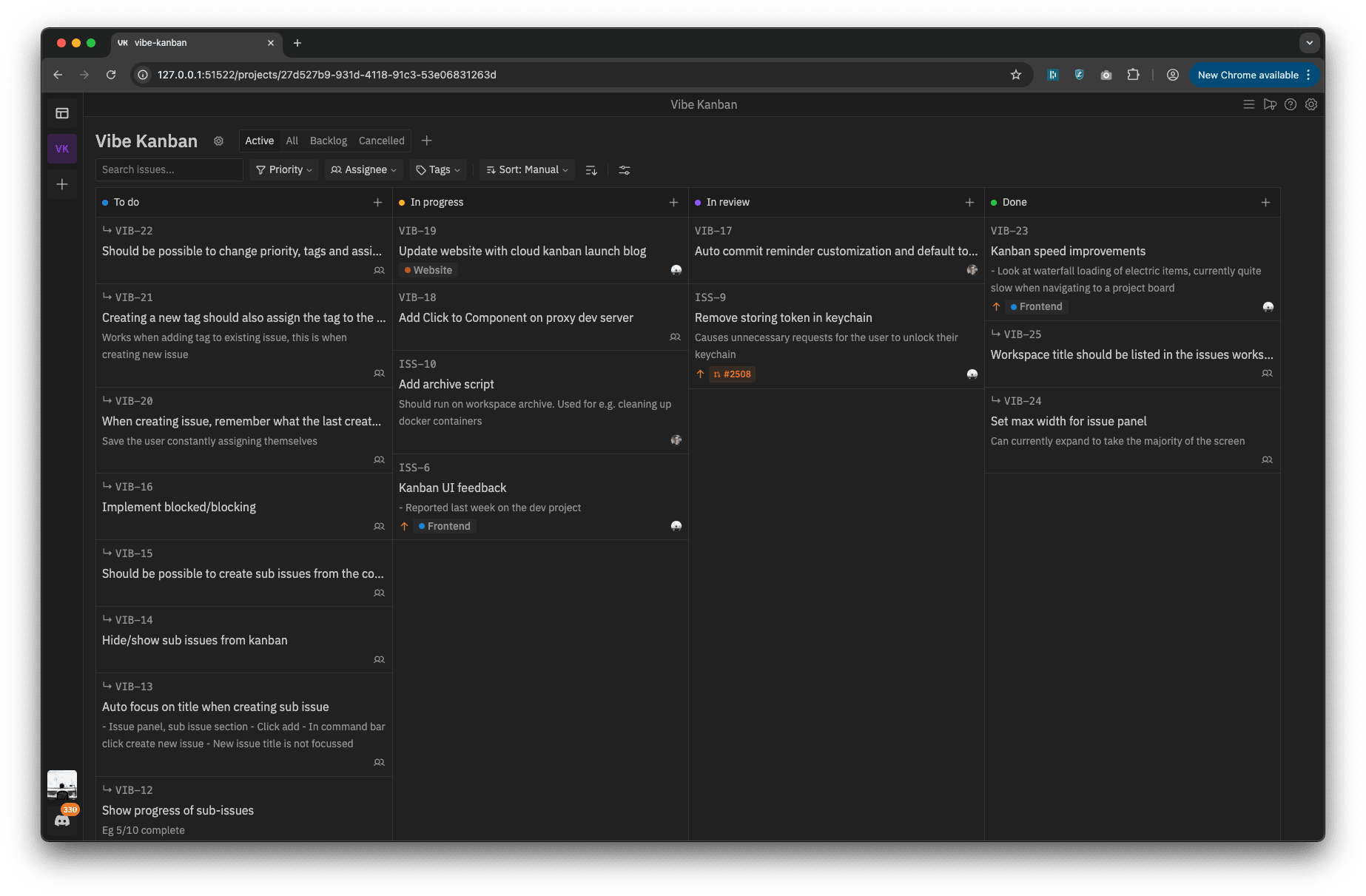This screenshot has width=1366, height=896.
Task: Click the Discord icon in the sidebar
Action: (62, 821)
